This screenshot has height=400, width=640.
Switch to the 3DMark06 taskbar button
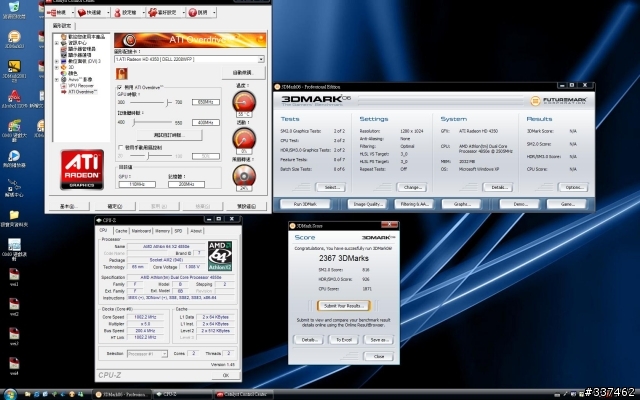[x=120, y=394]
